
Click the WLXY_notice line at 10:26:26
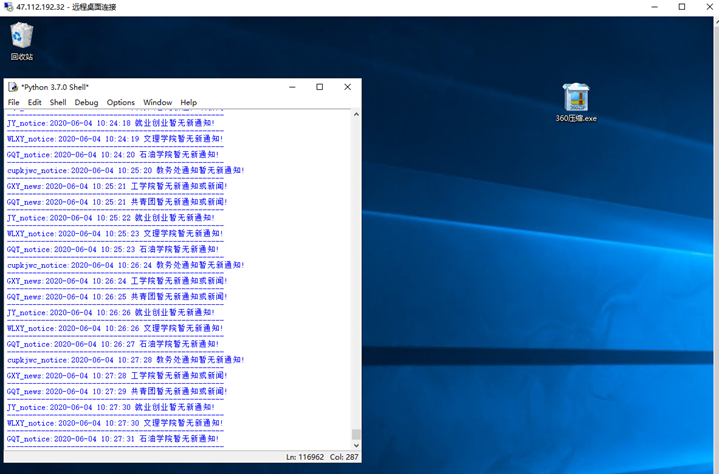click(115, 328)
